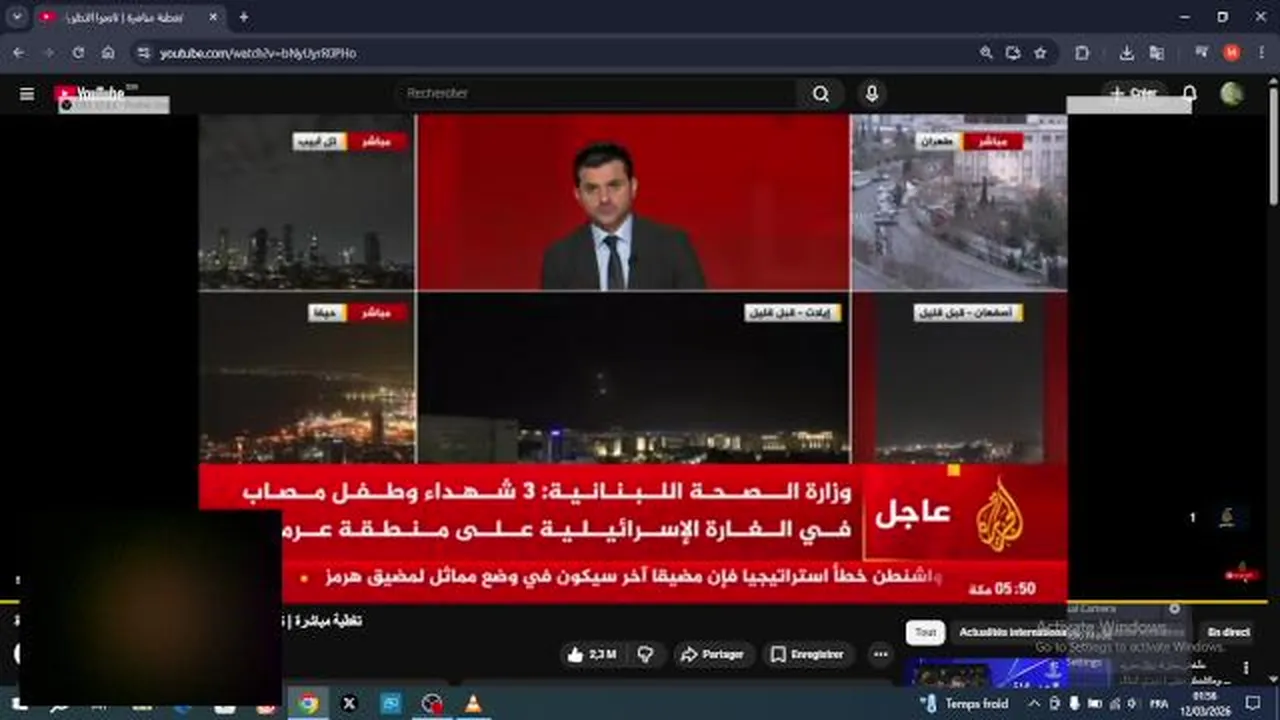The width and height of the screenshot is (1280, 720).
Task: Select the En direct chip
Action: (x=1228, y=632)
